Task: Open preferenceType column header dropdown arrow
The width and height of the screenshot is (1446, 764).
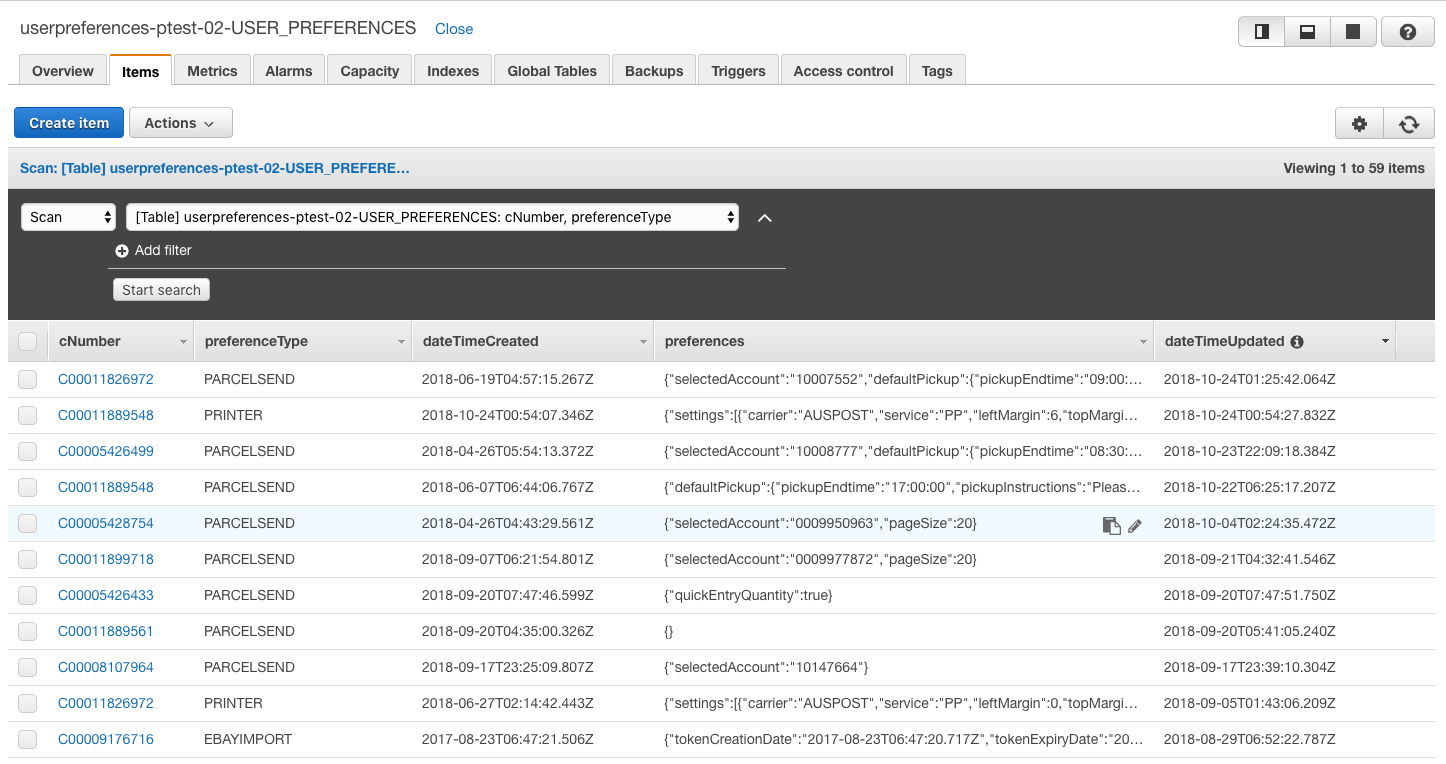Action: 402,342
